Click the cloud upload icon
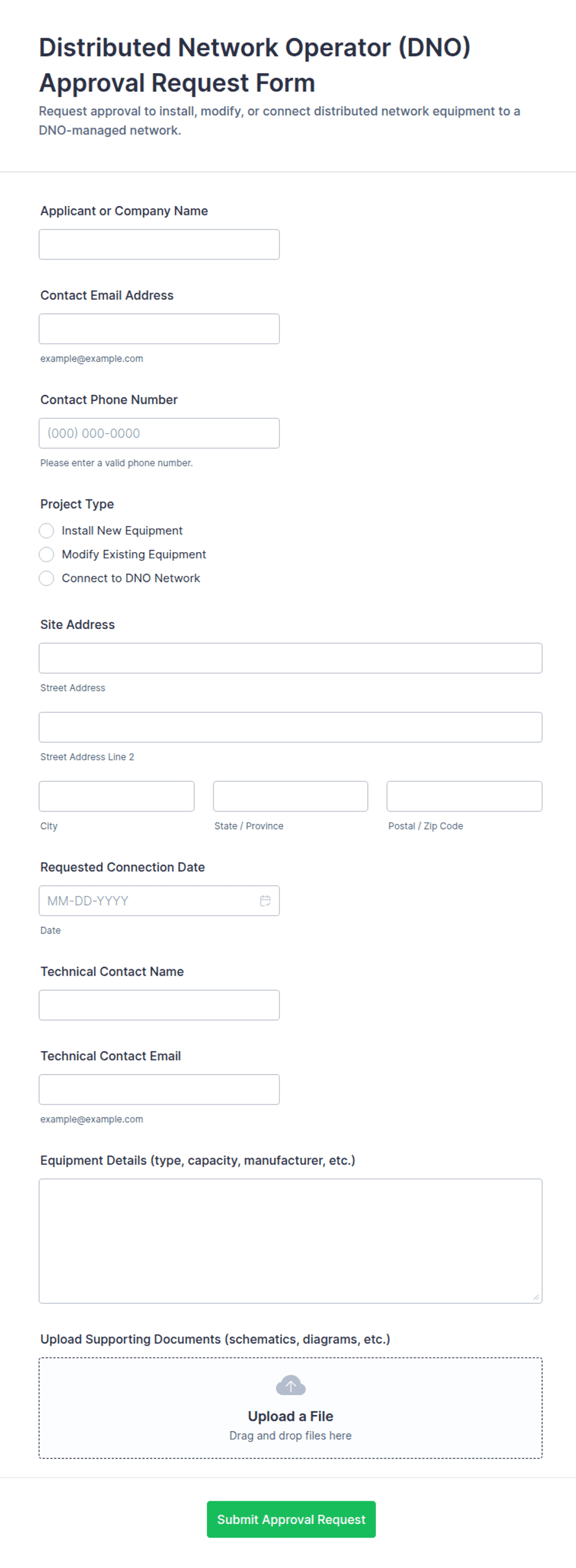Image resolution: width=576 pixels, height=1568 pixels. coord(290,1385)
